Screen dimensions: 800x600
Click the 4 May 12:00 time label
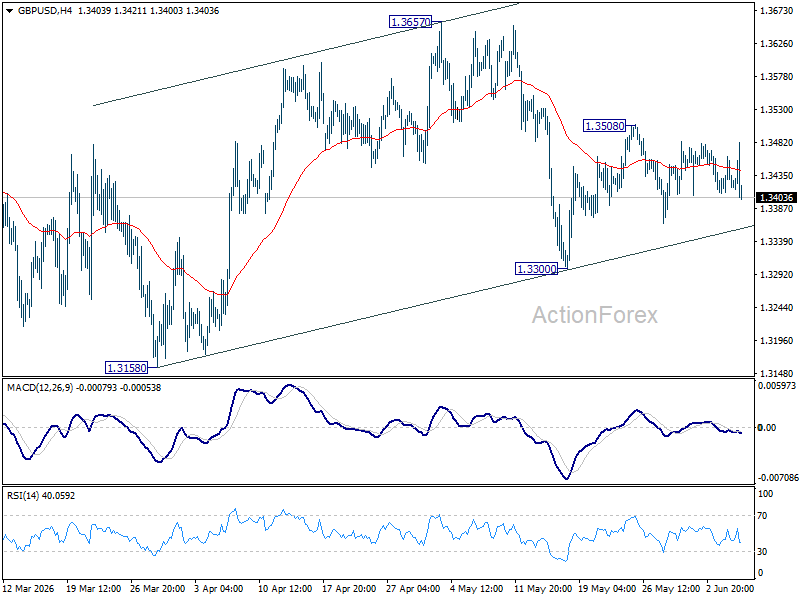coord(477,588)
